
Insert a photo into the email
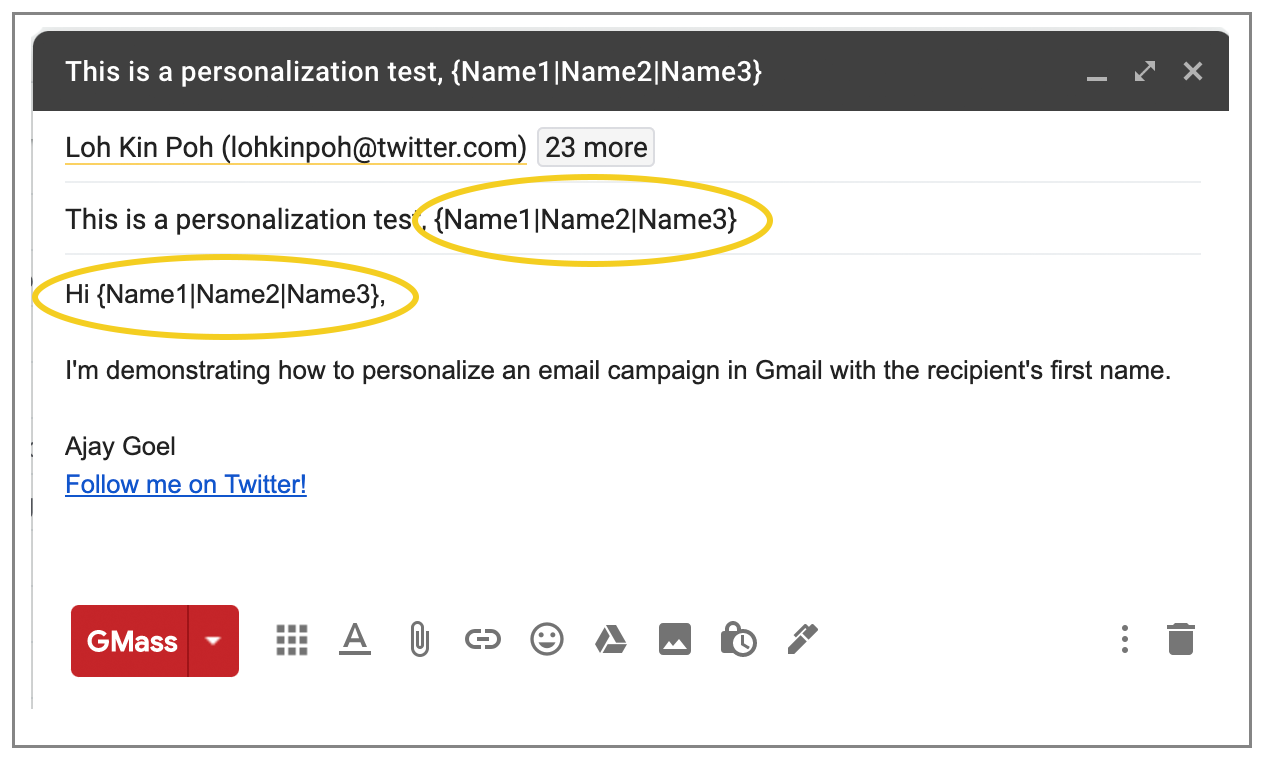point(674,639)
